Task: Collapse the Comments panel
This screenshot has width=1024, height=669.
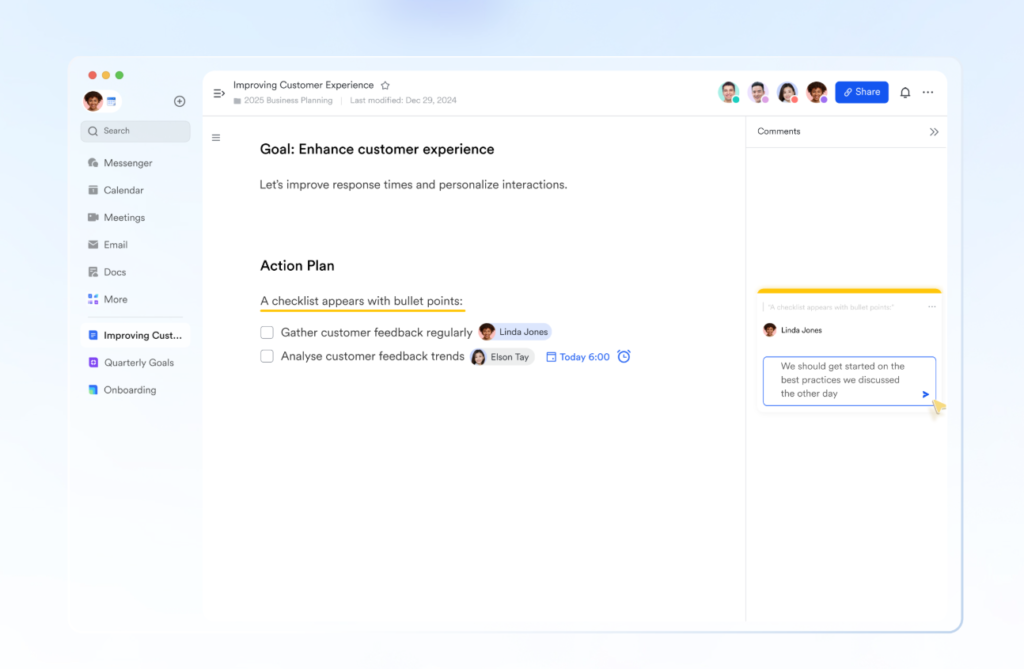Action: [934, 132]
